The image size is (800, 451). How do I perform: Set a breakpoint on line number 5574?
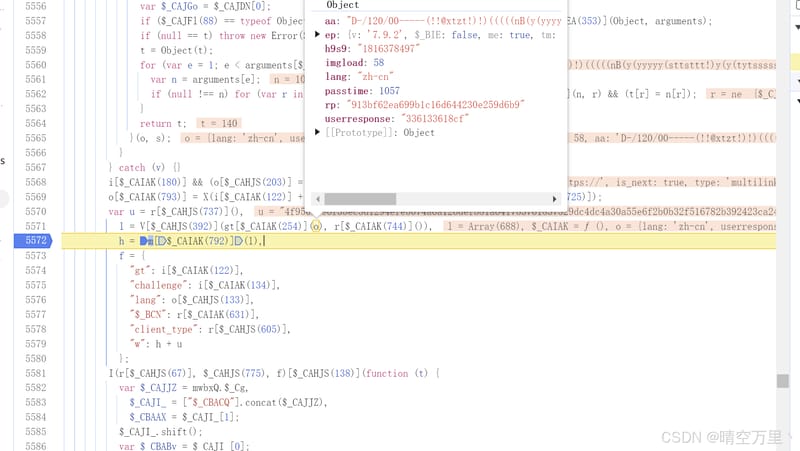(36, 270)
